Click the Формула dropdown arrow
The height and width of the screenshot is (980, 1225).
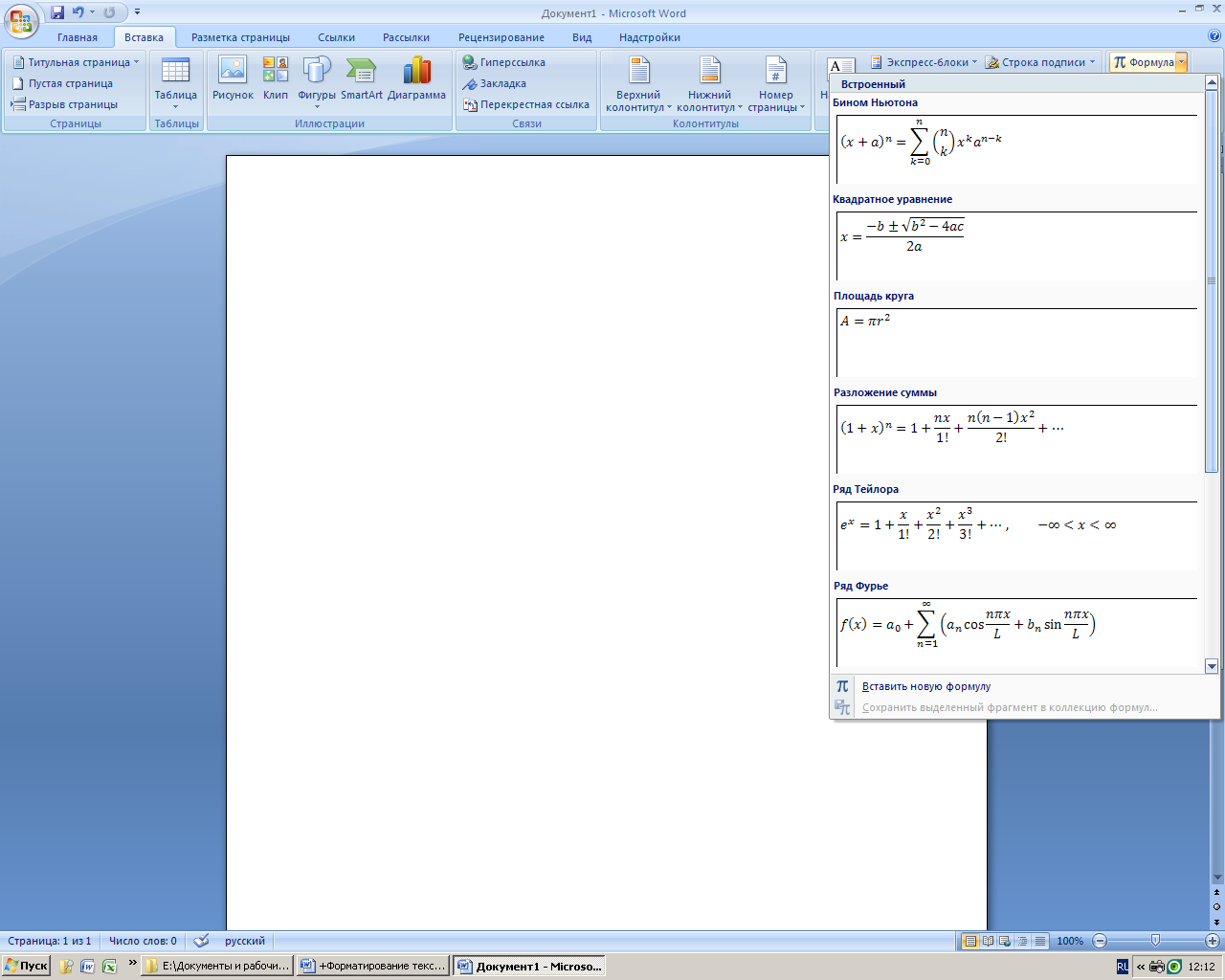coord(1182,62)
